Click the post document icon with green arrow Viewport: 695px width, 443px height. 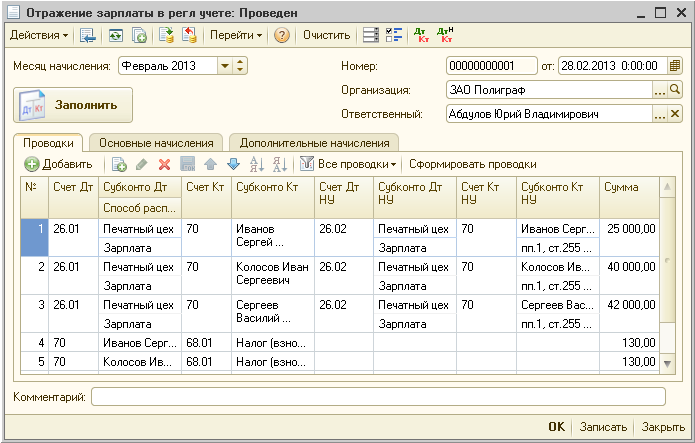[x=167, y=35]
